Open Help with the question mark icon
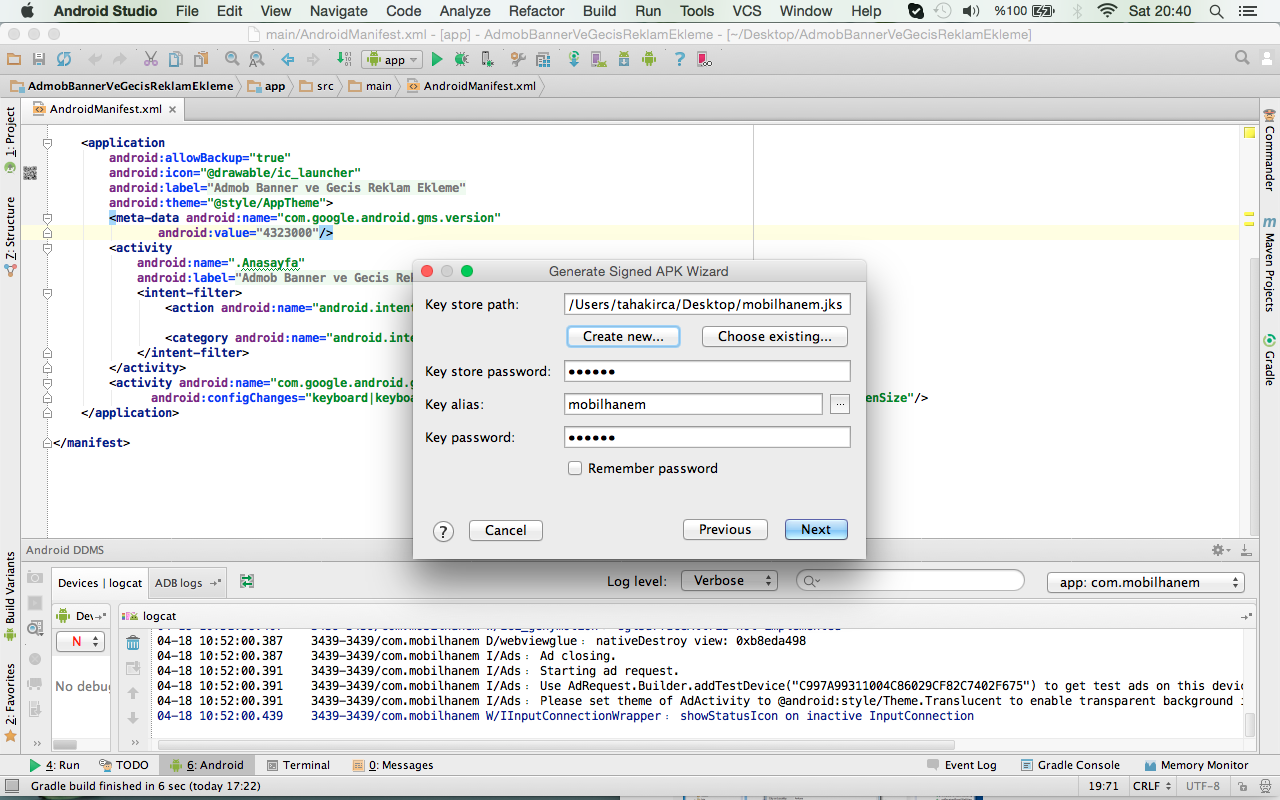The height and width of the screenshot is (800, 1280). coord(680,60)
